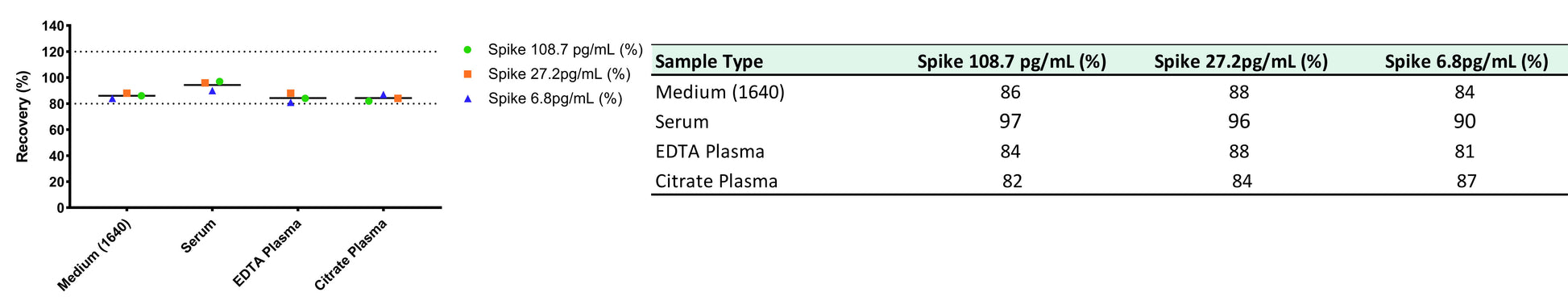1568x305 pixels.
Task: Select the blue triangle Citrate Plasma point
Action: [384, 94]
